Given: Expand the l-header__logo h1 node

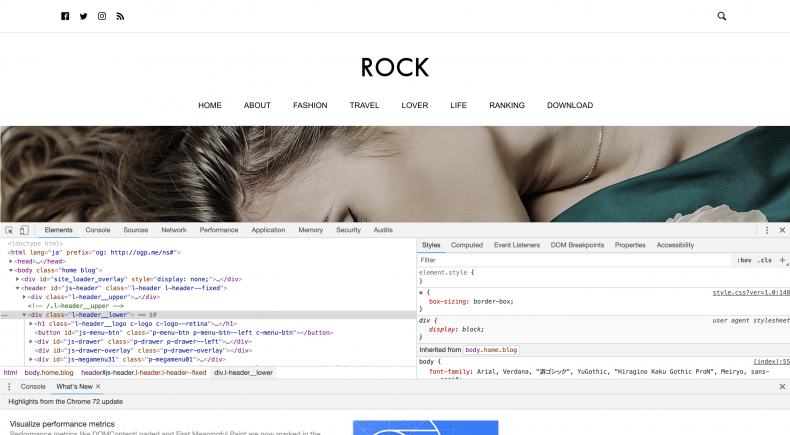Looking at the screenshot, I should [31, 324].
